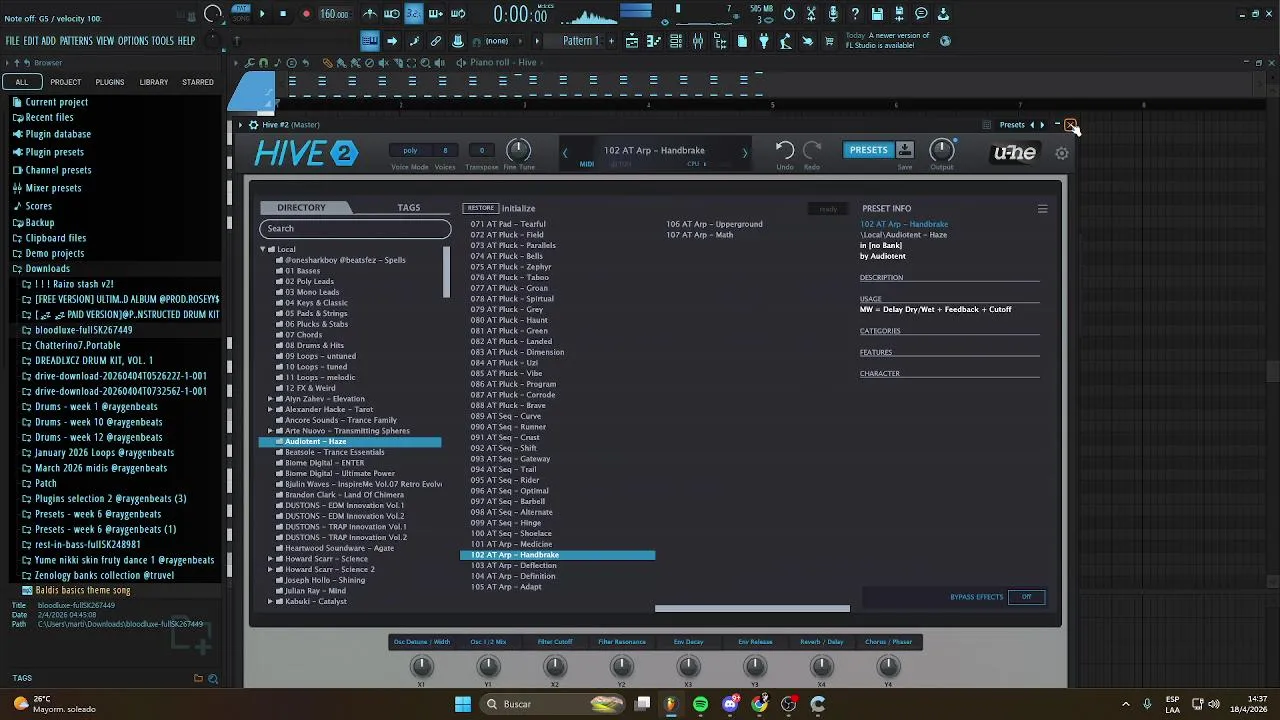Screen dimensions: 1280x720
Task: Click the Save project floppy icon
Action: pyautogui.click(x=877, y=14)
